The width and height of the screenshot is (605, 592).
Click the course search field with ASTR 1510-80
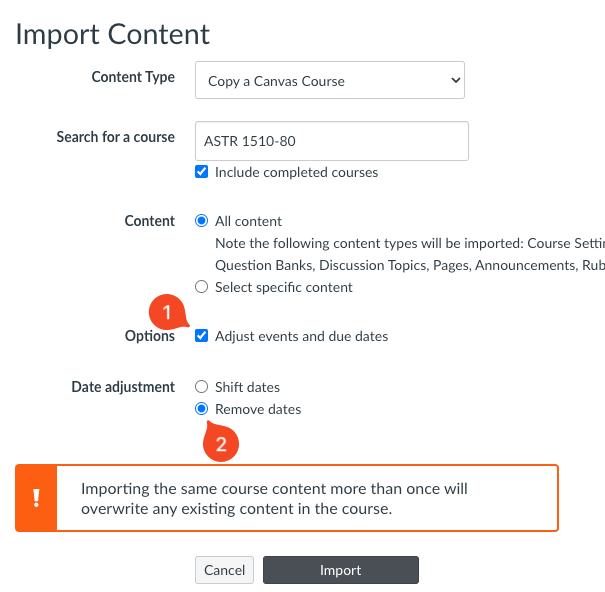331,141
